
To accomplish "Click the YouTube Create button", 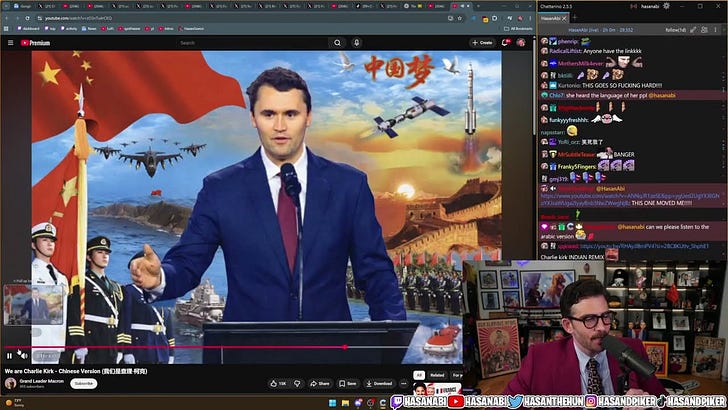I will (482, 43).
